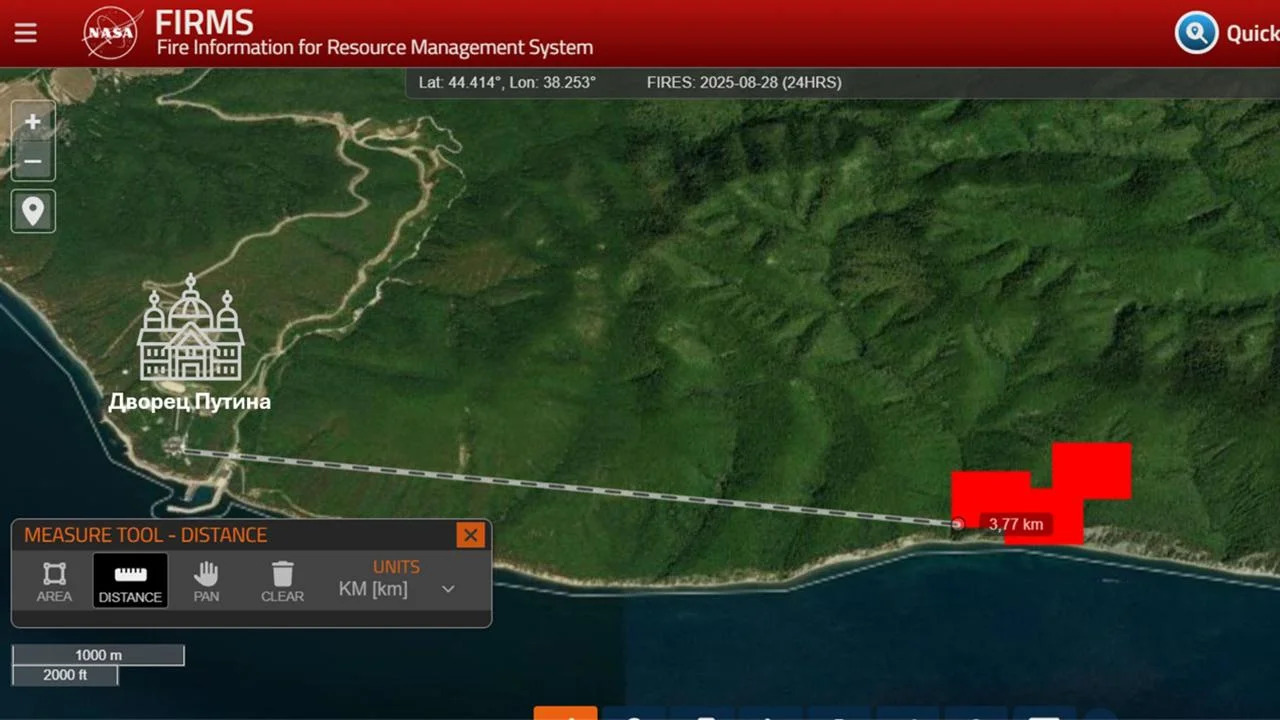
Task: Click the red fire detection area
Action: click(1090, 472)
